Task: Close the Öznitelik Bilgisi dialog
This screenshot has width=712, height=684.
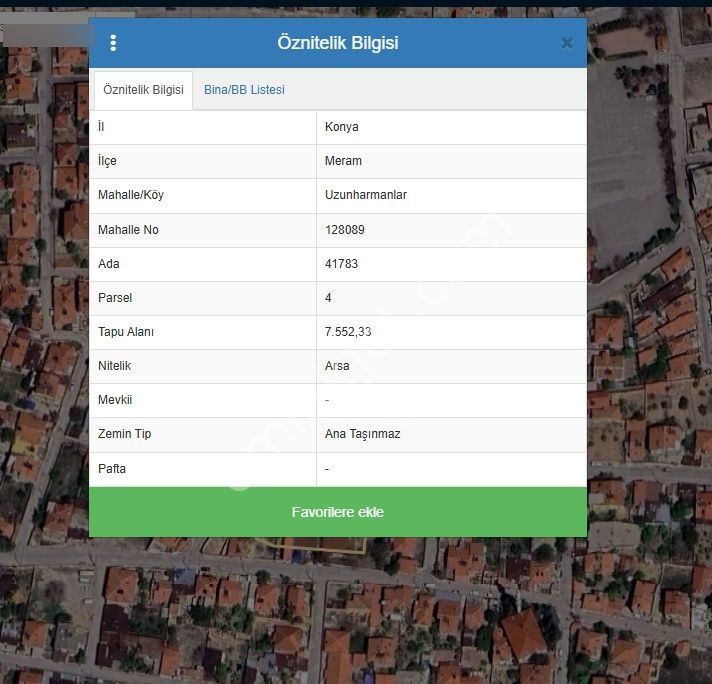Action: click(x=566, y=43)
